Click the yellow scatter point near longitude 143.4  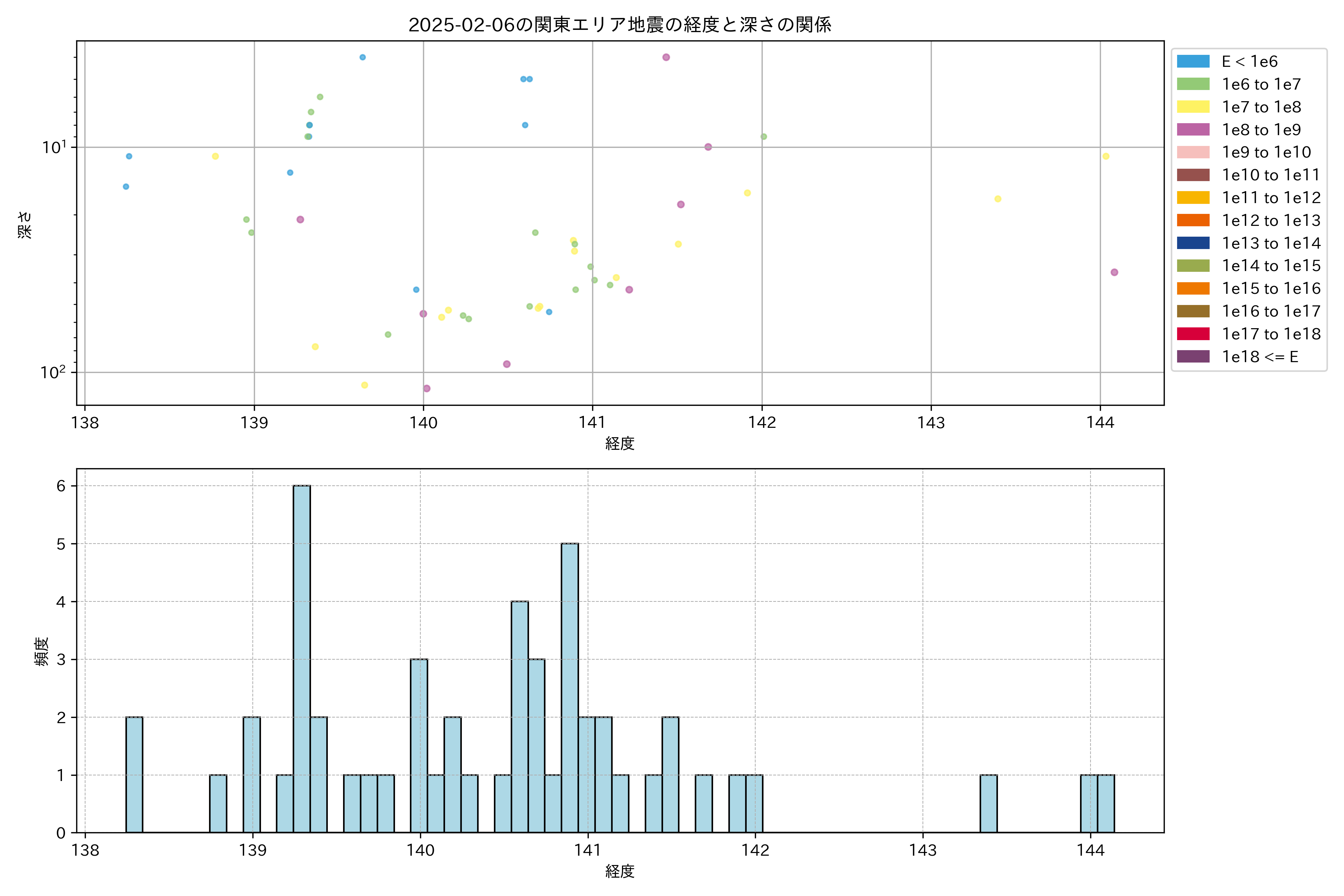[998, 199]
